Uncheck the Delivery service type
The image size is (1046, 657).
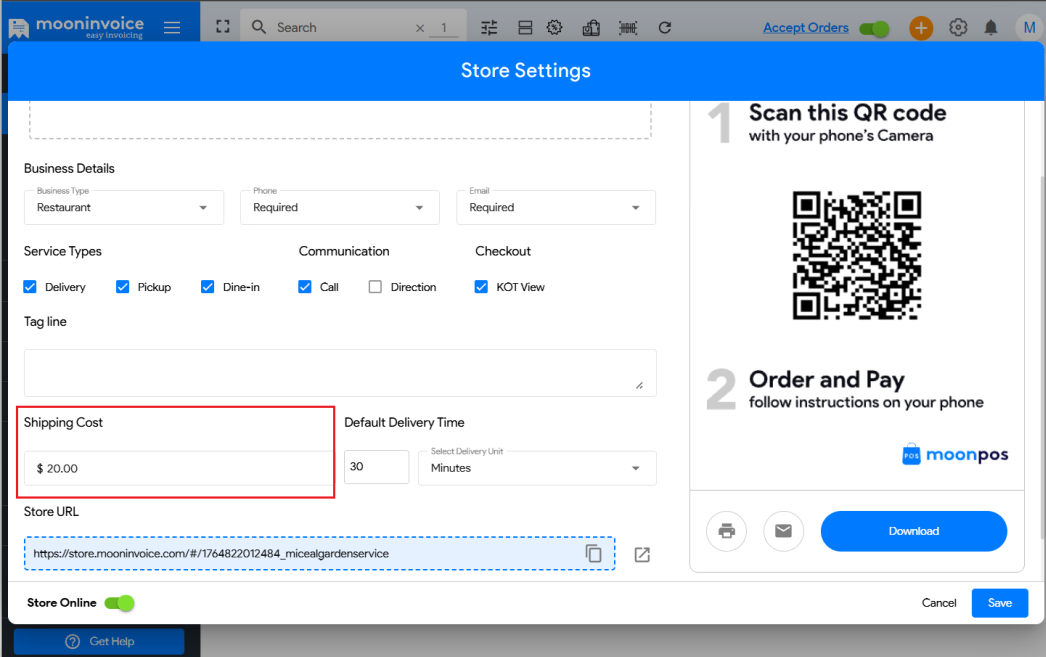(30, 287)
